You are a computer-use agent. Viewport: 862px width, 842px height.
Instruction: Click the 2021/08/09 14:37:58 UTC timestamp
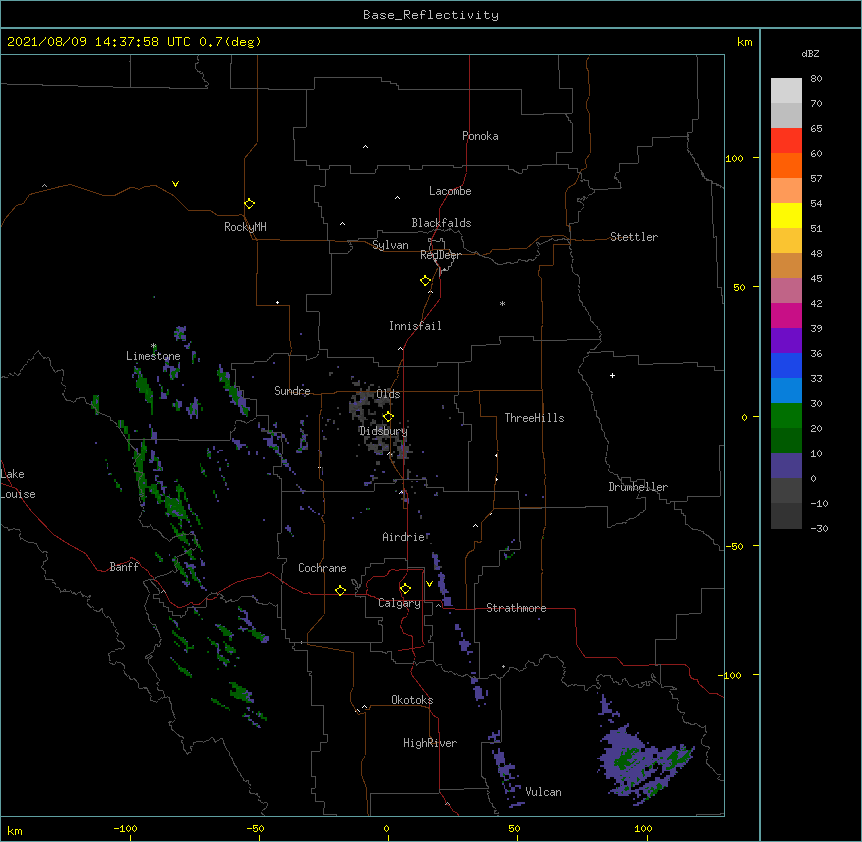point(99,42)
